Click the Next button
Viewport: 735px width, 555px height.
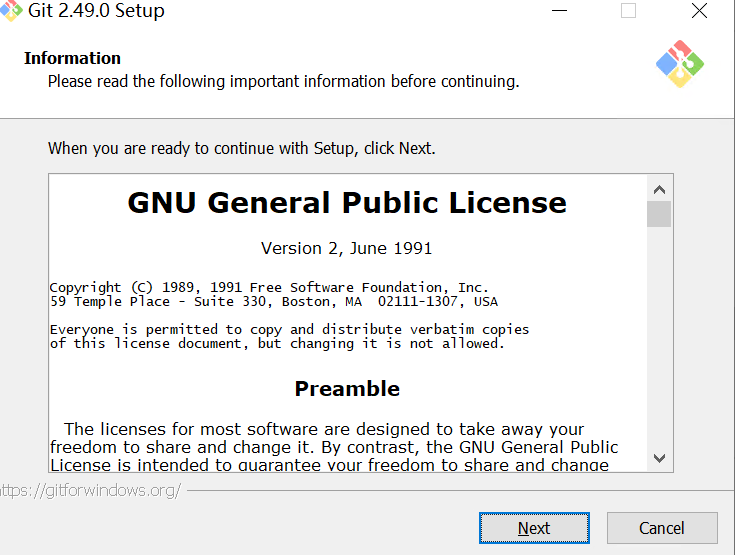click(534, 528)
